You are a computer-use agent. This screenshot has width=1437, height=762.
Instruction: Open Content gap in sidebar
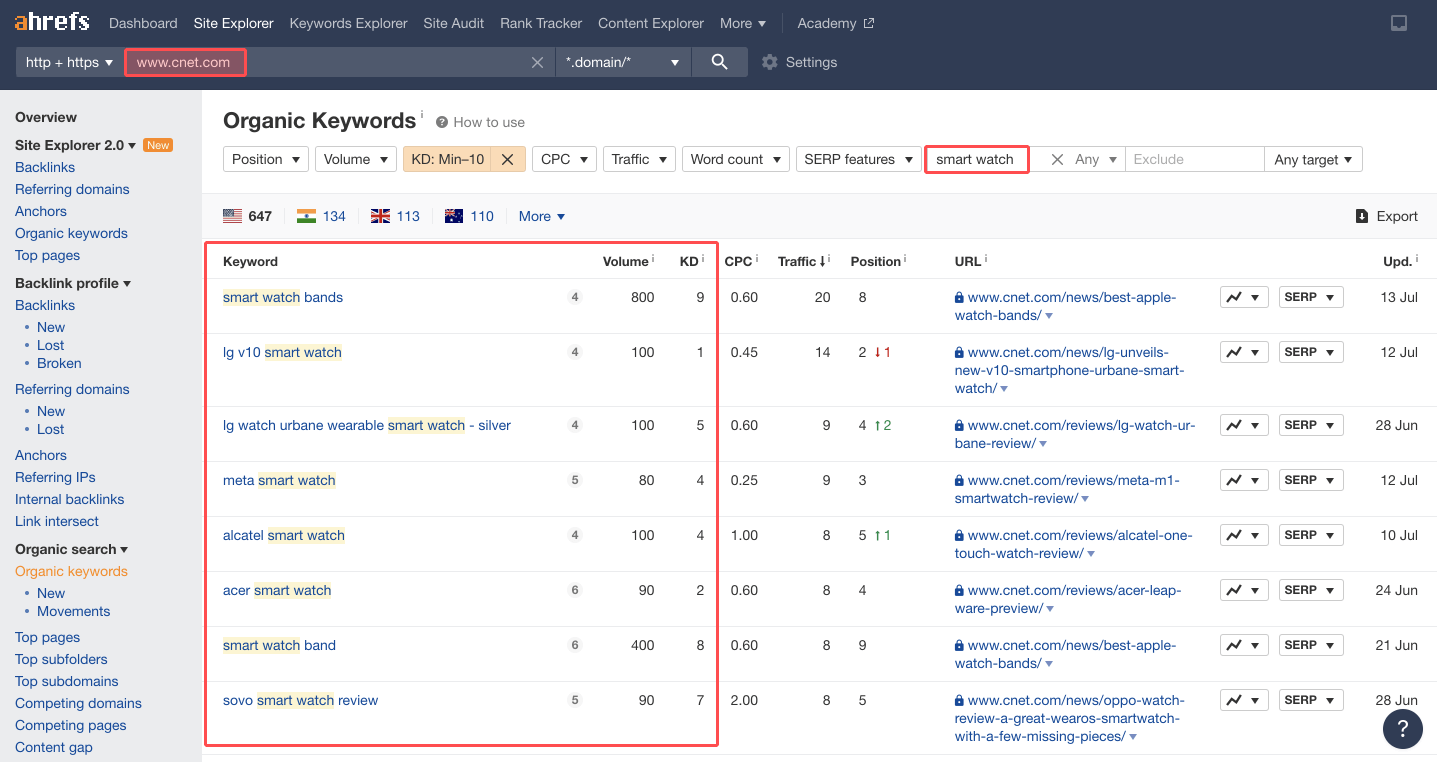point(54,747)
